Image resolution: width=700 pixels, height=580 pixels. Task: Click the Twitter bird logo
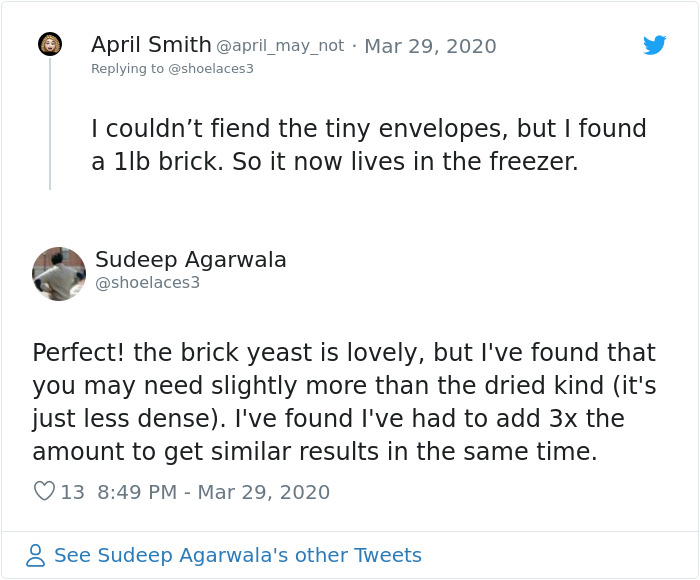pyautogui.click(x=655, y=45)
